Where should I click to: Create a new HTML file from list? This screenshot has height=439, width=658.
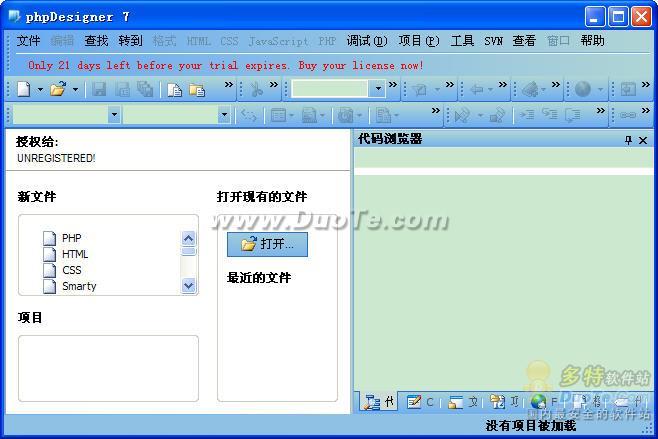66,254
